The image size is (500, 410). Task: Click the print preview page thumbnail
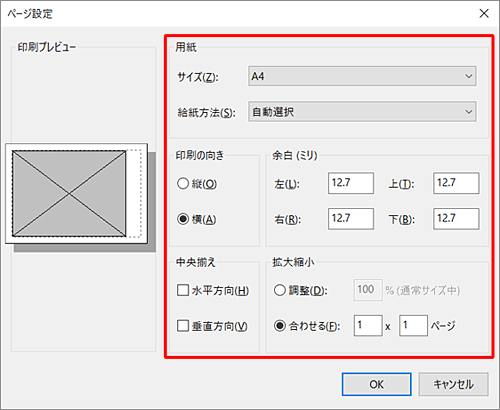[x=76, y=194]
